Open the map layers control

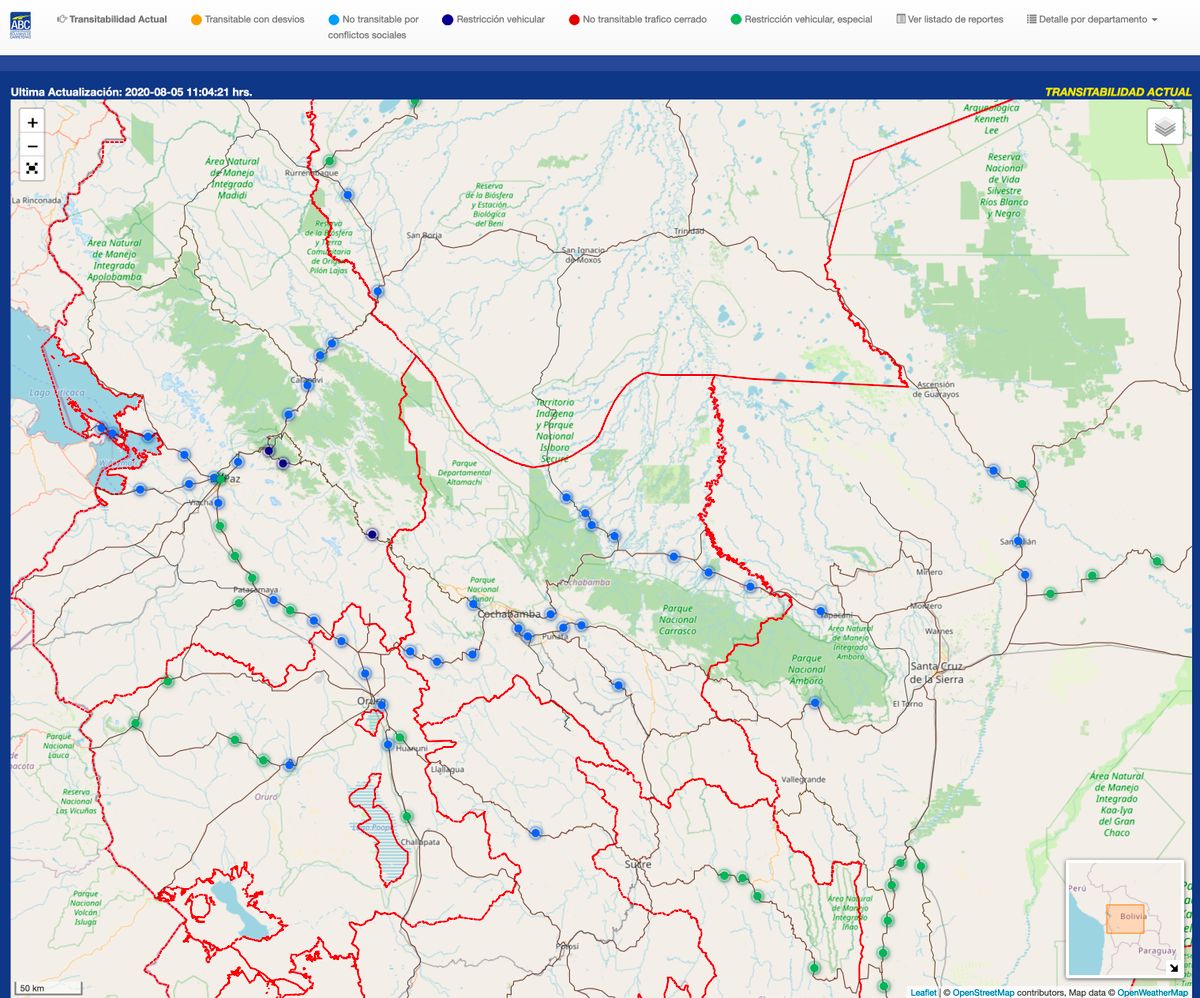(x=1164, y=127)
